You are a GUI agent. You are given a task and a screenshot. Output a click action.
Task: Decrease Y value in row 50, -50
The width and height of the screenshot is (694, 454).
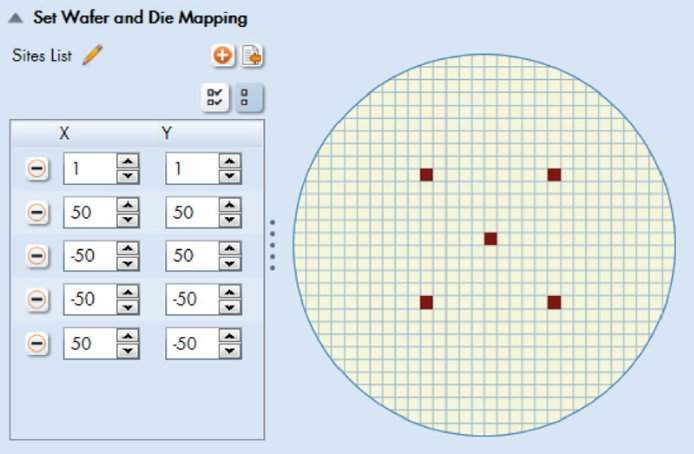230,351
